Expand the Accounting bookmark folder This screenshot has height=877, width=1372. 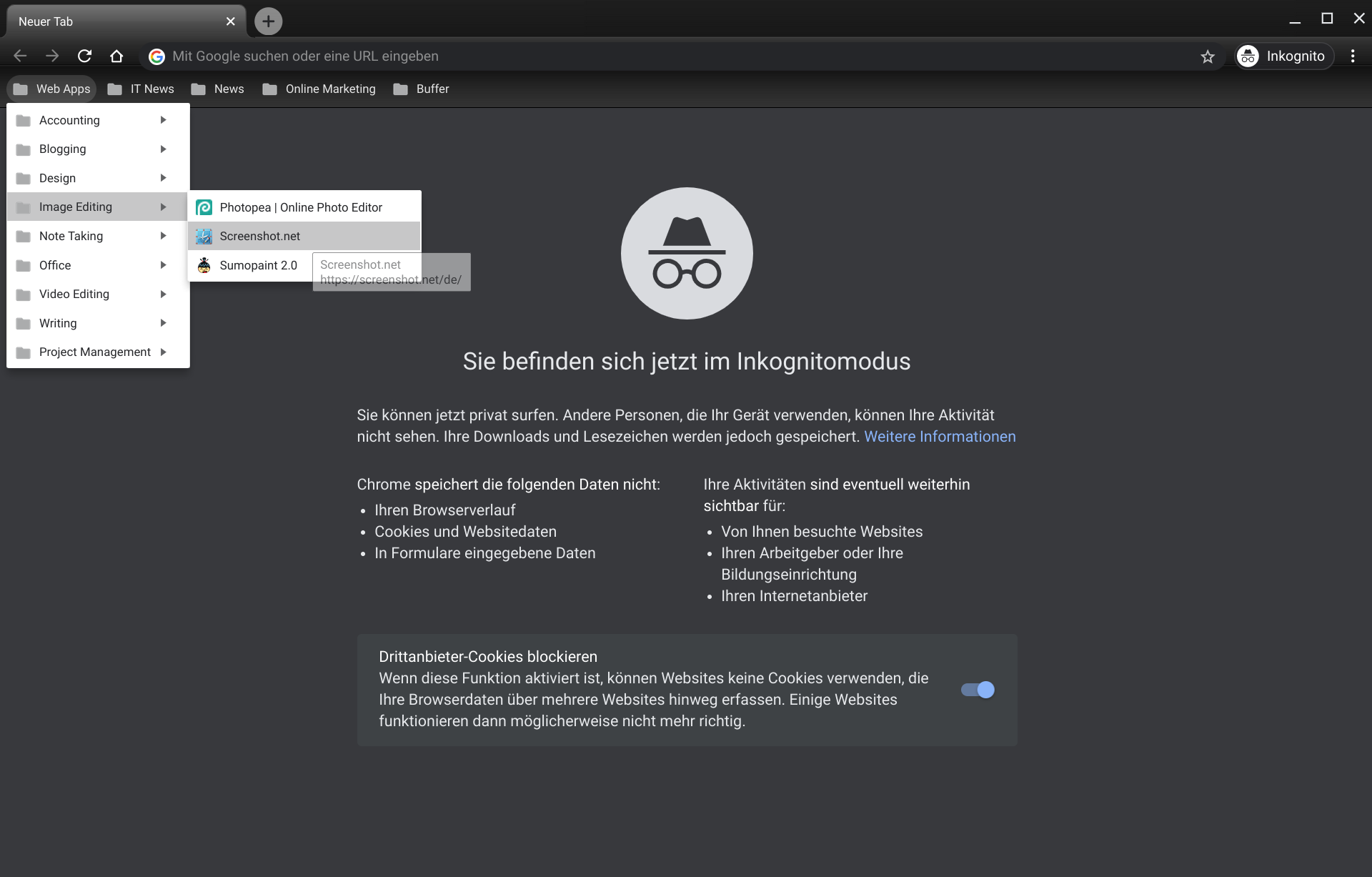[x=98, y=120]
